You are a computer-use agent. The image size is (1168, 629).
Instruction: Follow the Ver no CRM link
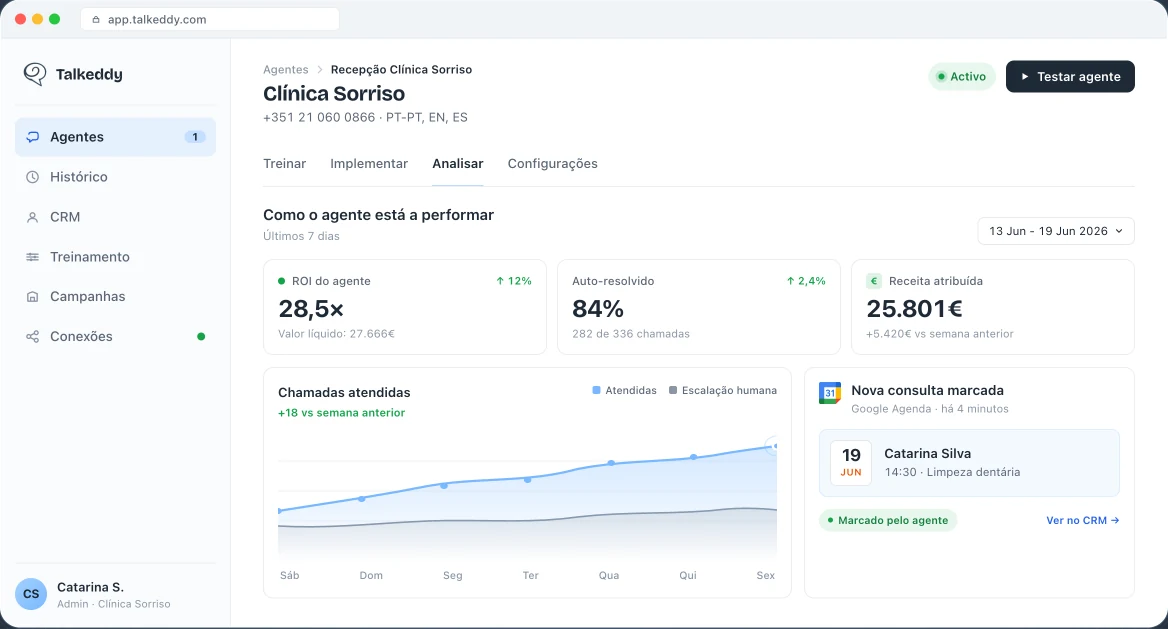tap(1082, 520)
